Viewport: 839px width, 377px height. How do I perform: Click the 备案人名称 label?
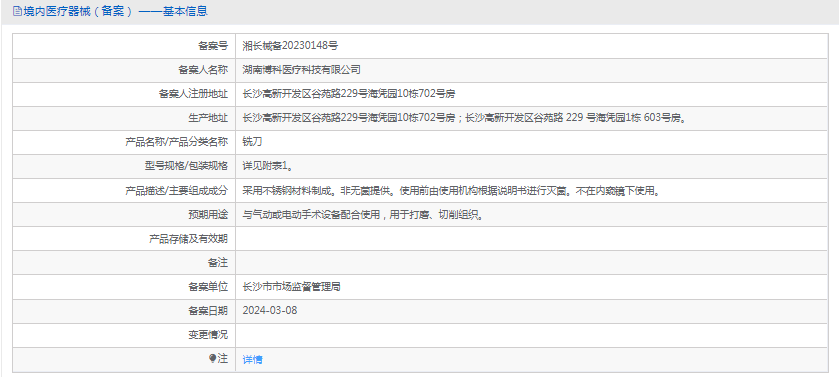point(203,70)
